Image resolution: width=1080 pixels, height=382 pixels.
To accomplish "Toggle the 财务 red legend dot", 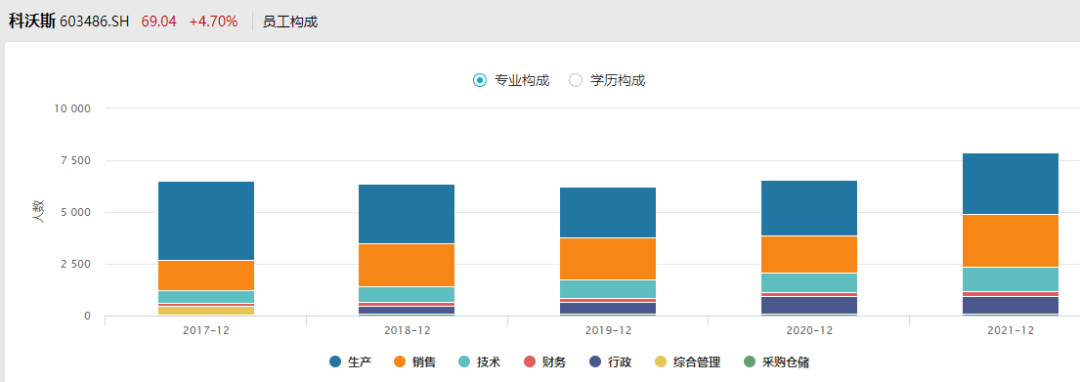I will tap(529, 361).
